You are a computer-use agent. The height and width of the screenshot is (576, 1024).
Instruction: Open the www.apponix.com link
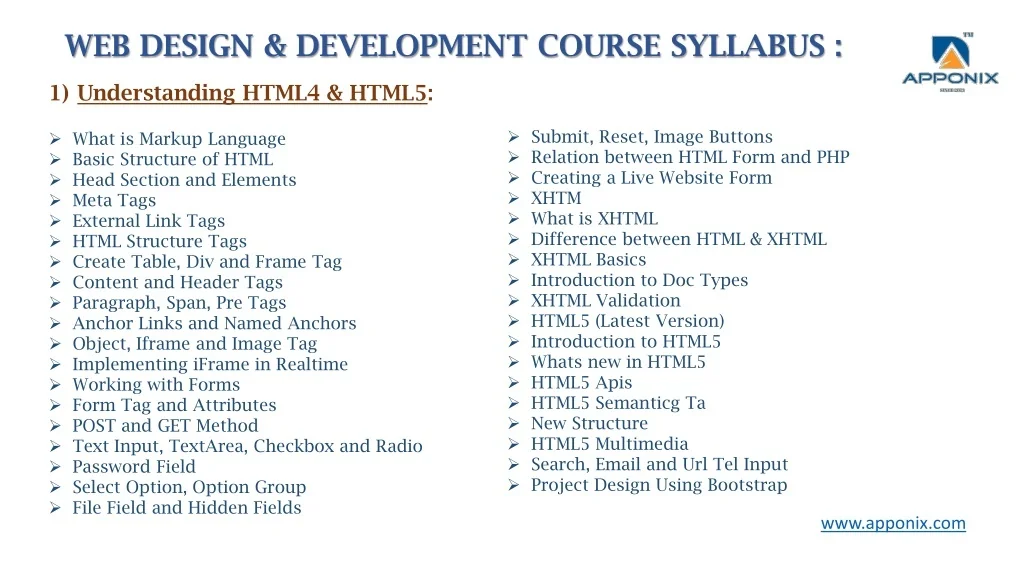pos(893,523)
